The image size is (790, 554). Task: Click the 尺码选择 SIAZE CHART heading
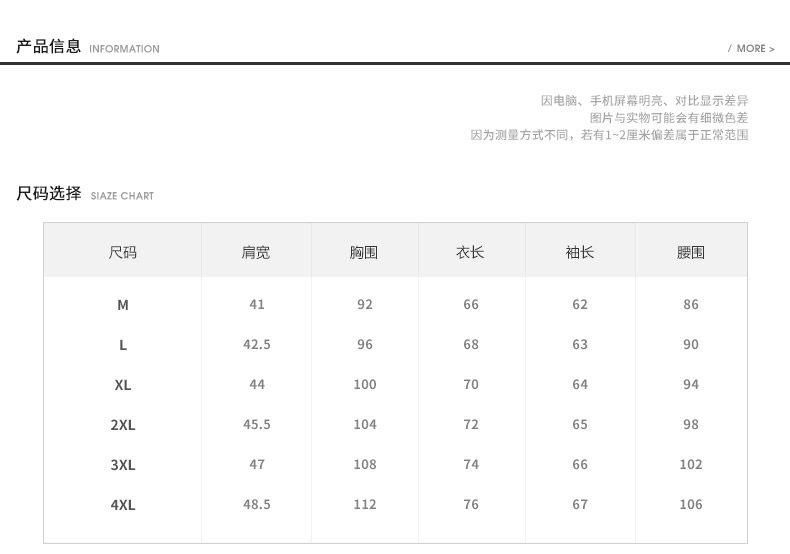coord(85,193)
